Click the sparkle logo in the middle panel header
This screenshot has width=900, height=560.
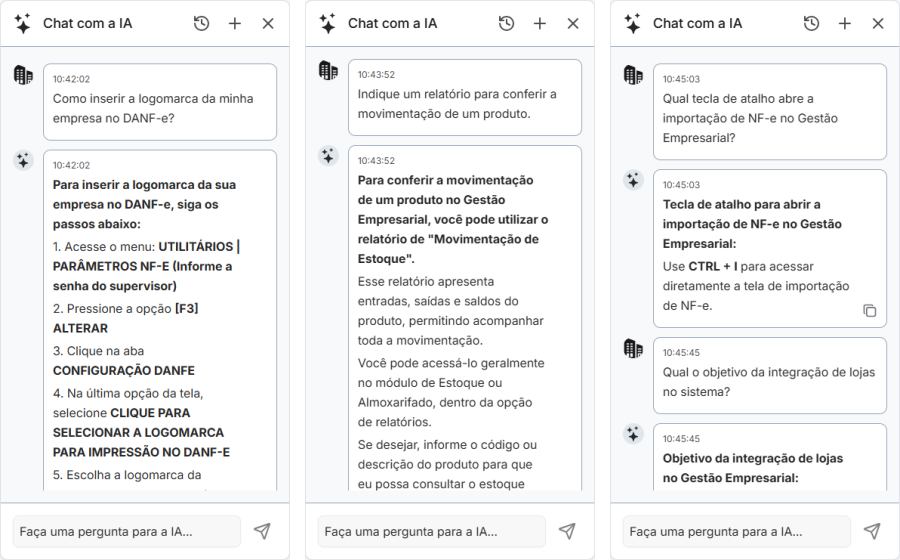click(x=327, y=24)
